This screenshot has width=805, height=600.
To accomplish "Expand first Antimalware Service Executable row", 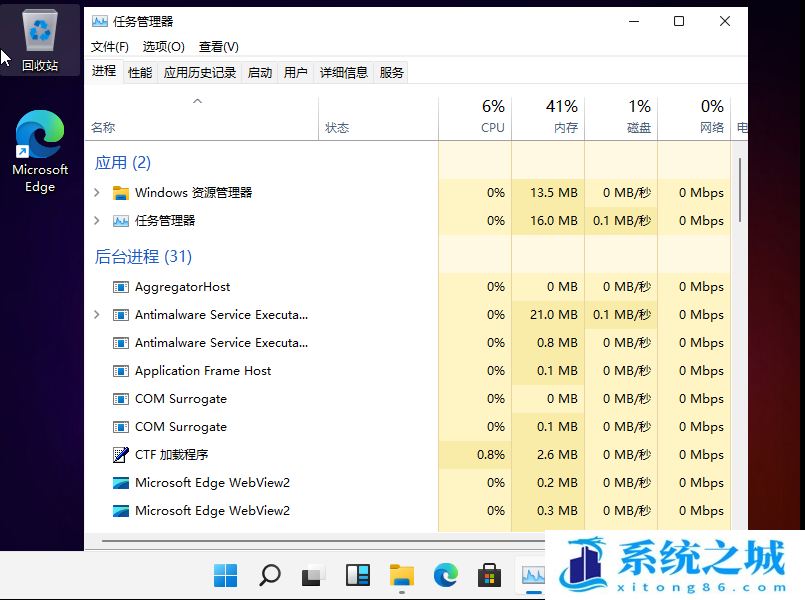I will click(x=97, y=315).
